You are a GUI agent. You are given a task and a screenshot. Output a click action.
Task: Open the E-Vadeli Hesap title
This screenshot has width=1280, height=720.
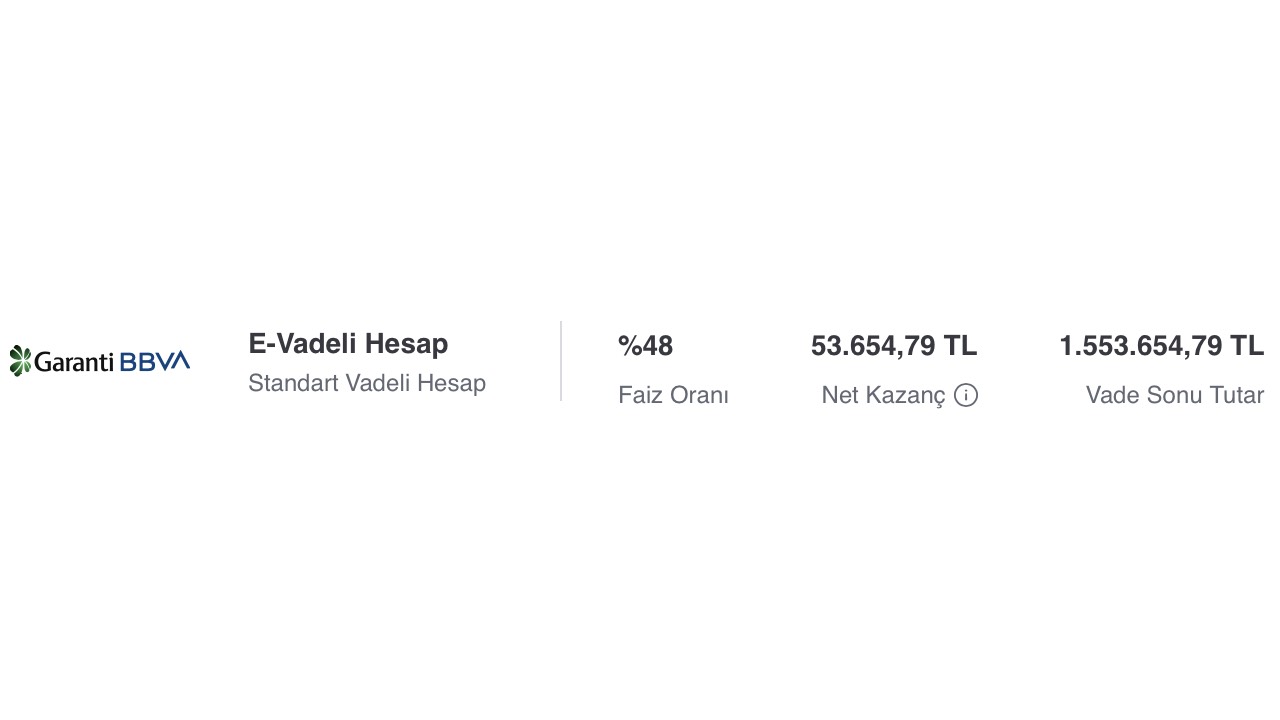point(348,344)
